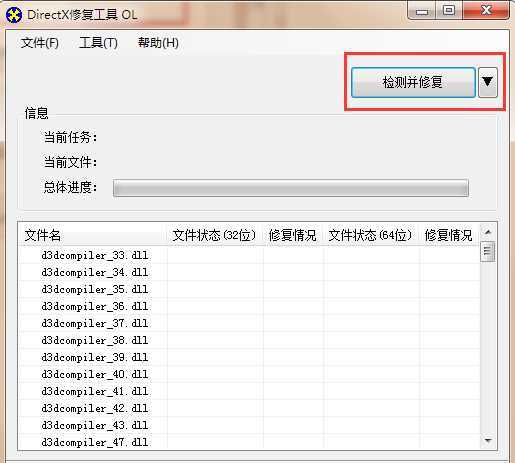Click the 文件状态(64位) column header
Image resolution: width=515 pixels, height=463 pixels.
click(x=371, y=235)
